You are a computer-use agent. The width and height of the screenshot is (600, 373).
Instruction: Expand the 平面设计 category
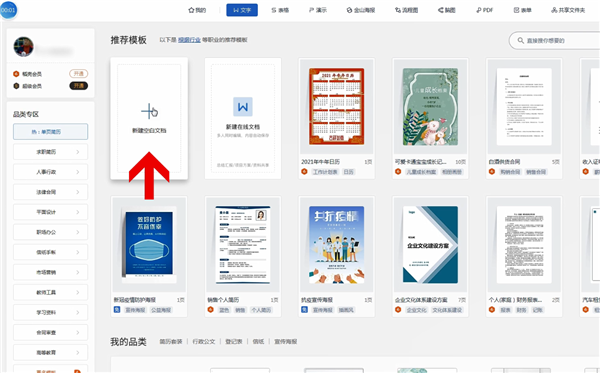51,212
